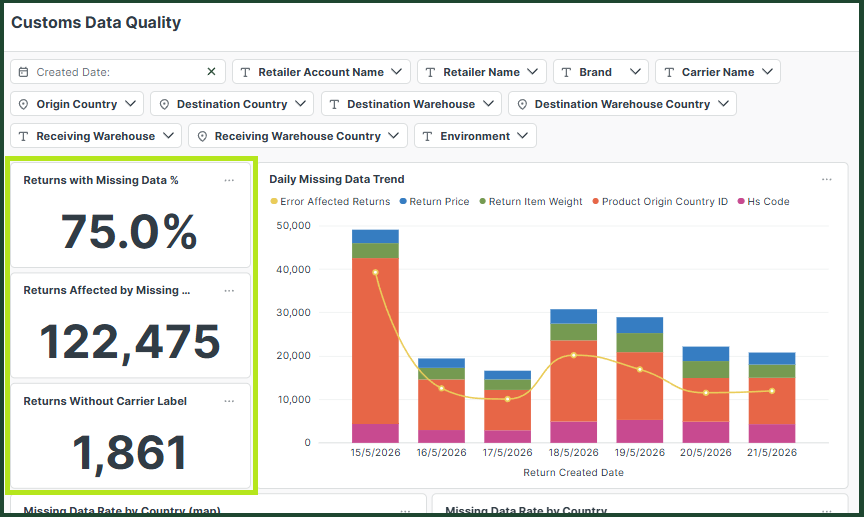Click the text-type icon in Retailer Name filter
The width and height of the screenshot is (864, 517).
pyautogui.click(x=430, y=72)
